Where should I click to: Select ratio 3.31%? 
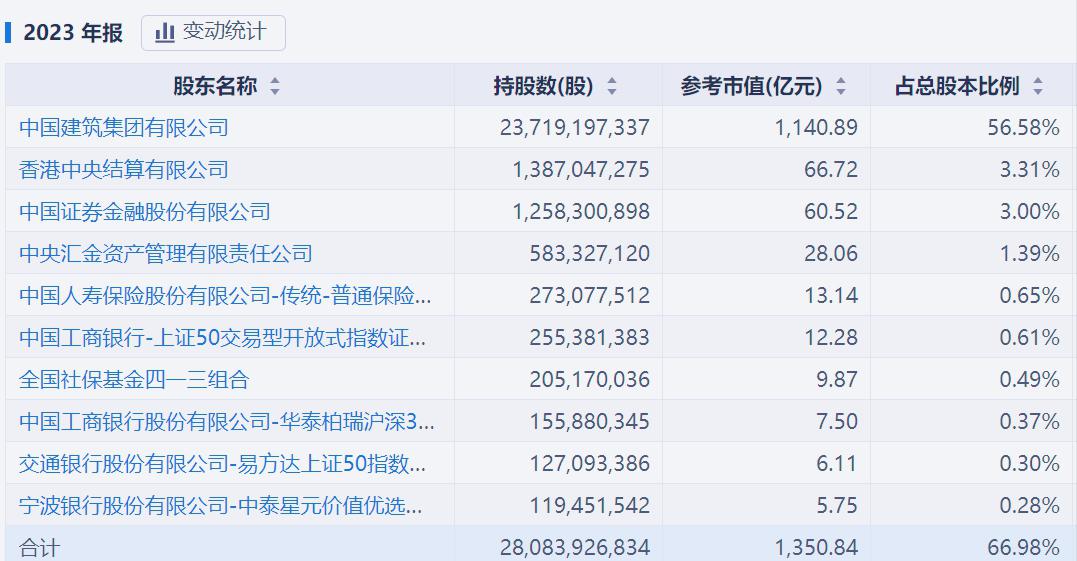click(1030, 170)
